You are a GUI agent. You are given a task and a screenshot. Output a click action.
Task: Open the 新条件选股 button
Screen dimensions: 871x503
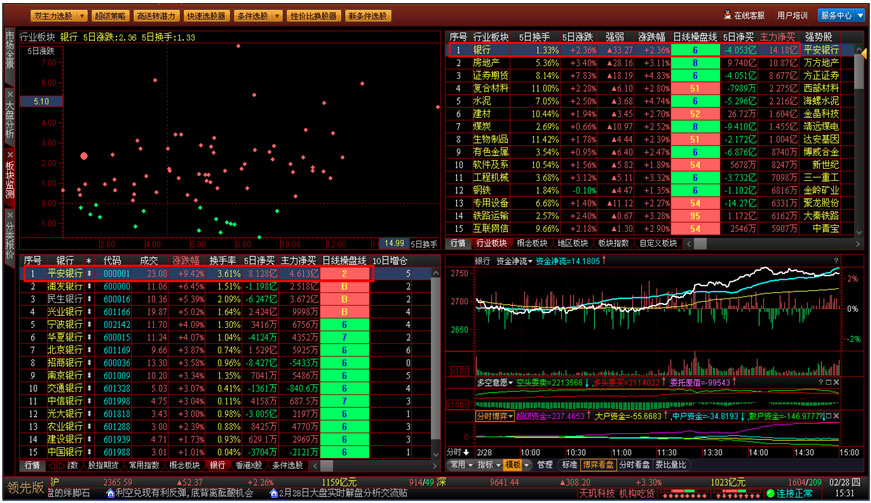click(367, 16)
